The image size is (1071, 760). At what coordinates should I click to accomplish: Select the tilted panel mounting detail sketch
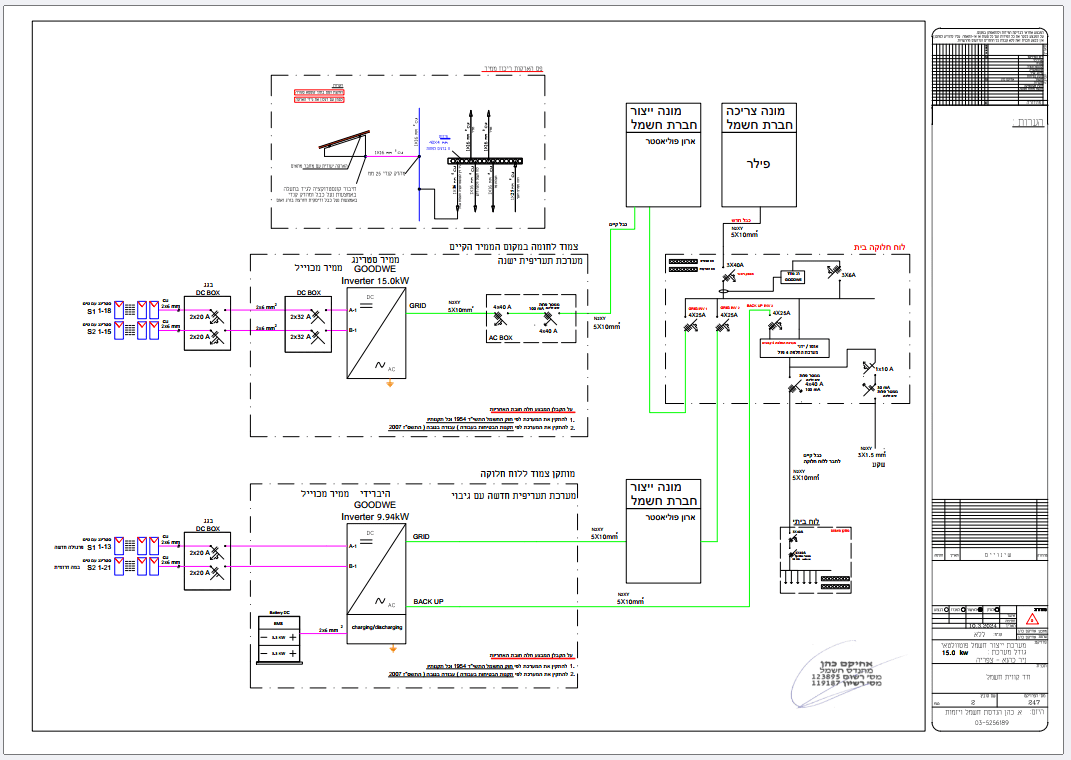pyautogui.click(x=340, y=151)
